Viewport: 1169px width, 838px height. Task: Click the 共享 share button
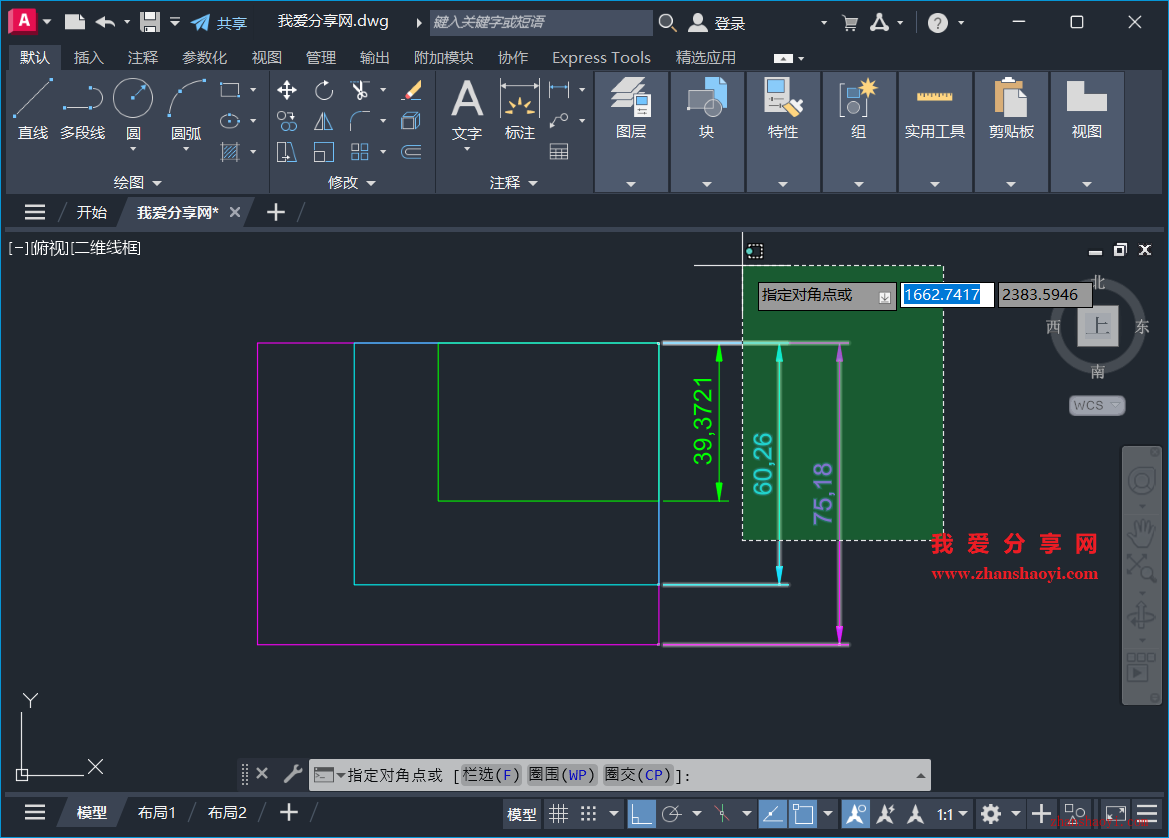tap(218, 23)
